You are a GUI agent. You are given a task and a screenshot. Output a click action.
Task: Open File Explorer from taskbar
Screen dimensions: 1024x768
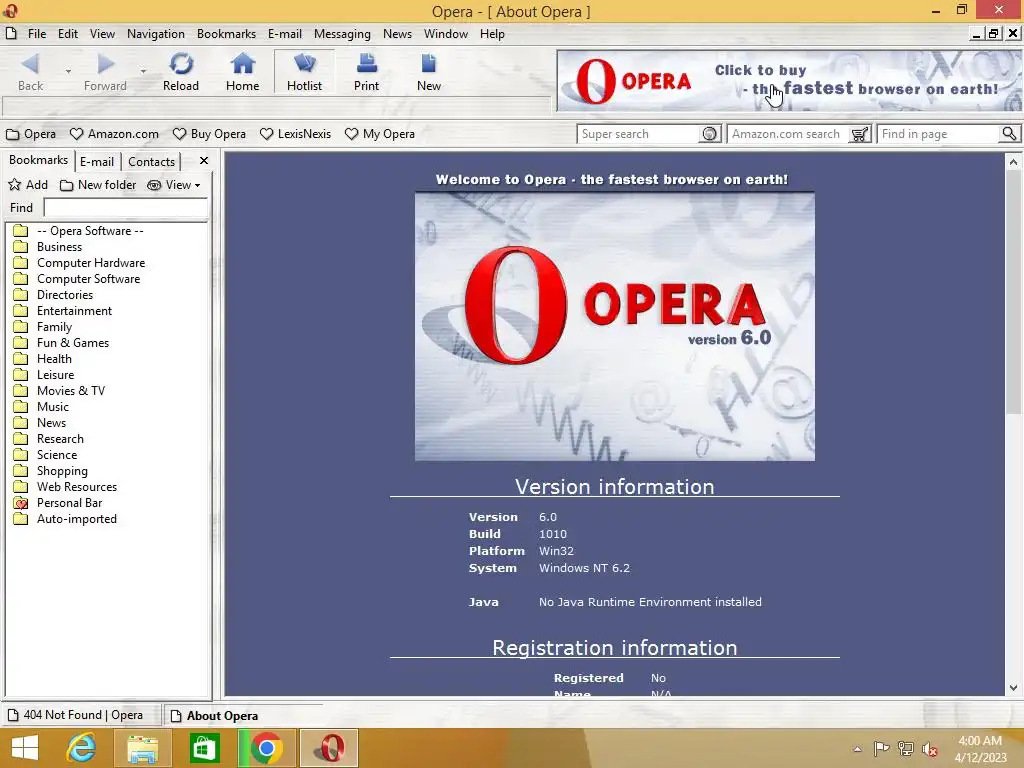click(142, 748)
